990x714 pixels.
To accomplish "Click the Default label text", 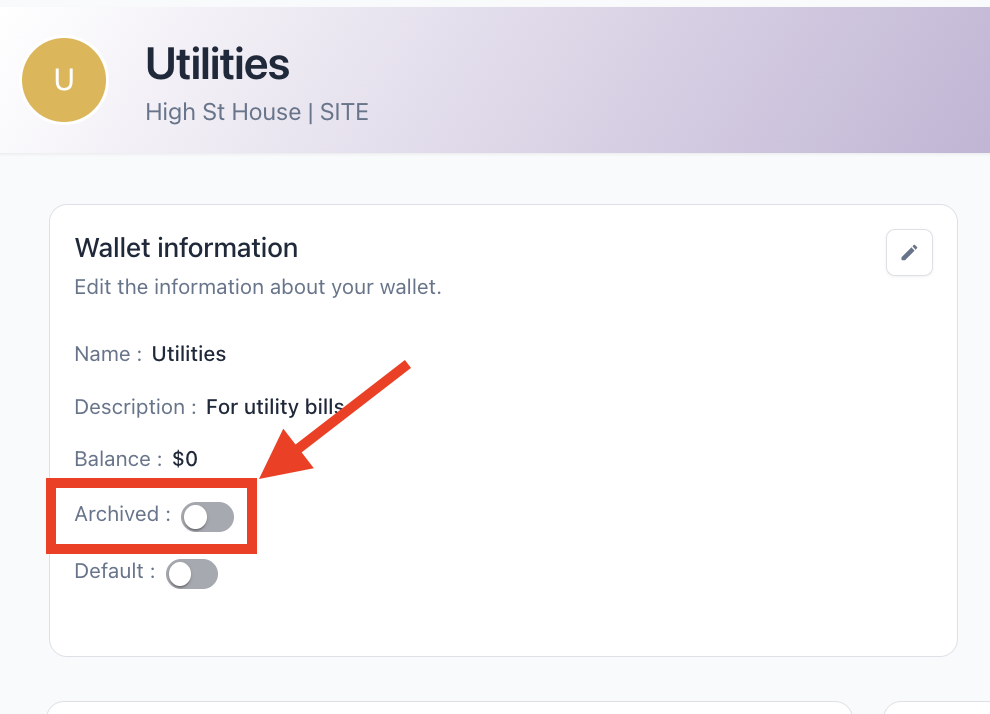I will click(x=114, y=571).
